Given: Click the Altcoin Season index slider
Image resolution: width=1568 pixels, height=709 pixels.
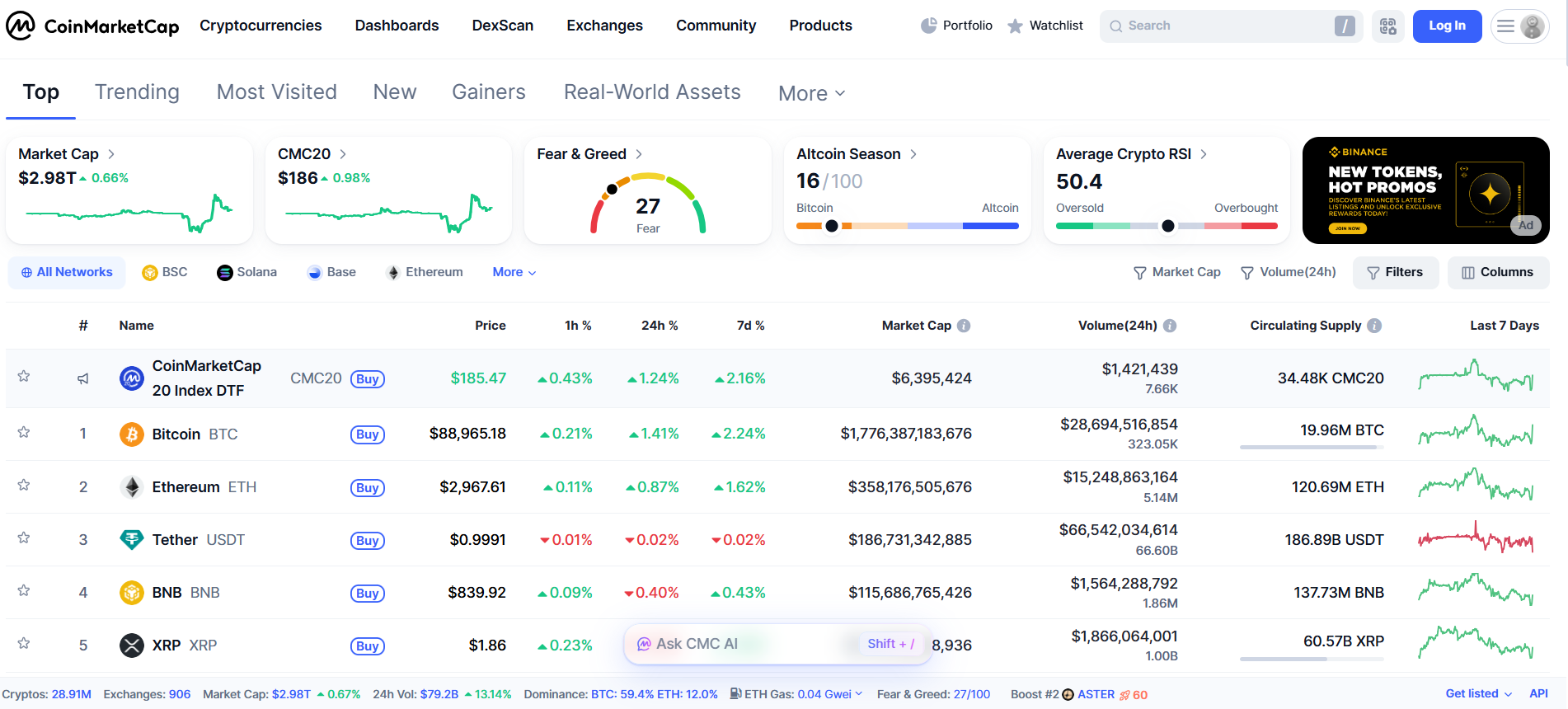Looking at the screenshot, I should 907,225.
